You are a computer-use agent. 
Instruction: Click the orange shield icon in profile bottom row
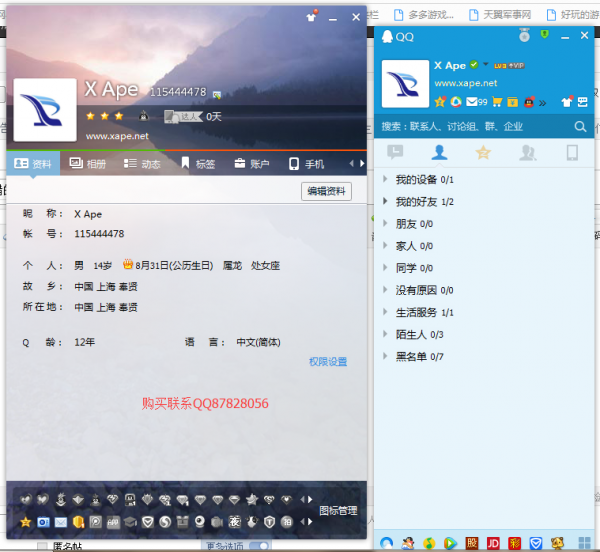[x=78, y=522]
